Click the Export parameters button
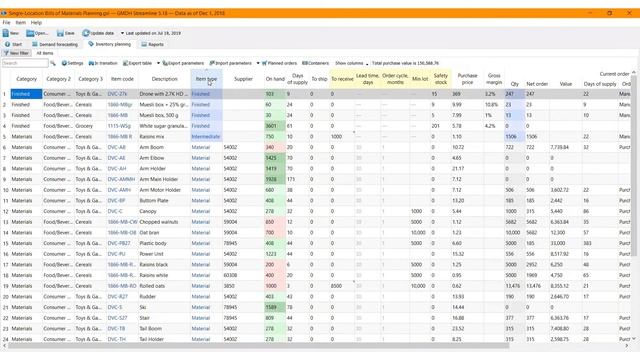640x360 pixels. (x=183, y=63)
